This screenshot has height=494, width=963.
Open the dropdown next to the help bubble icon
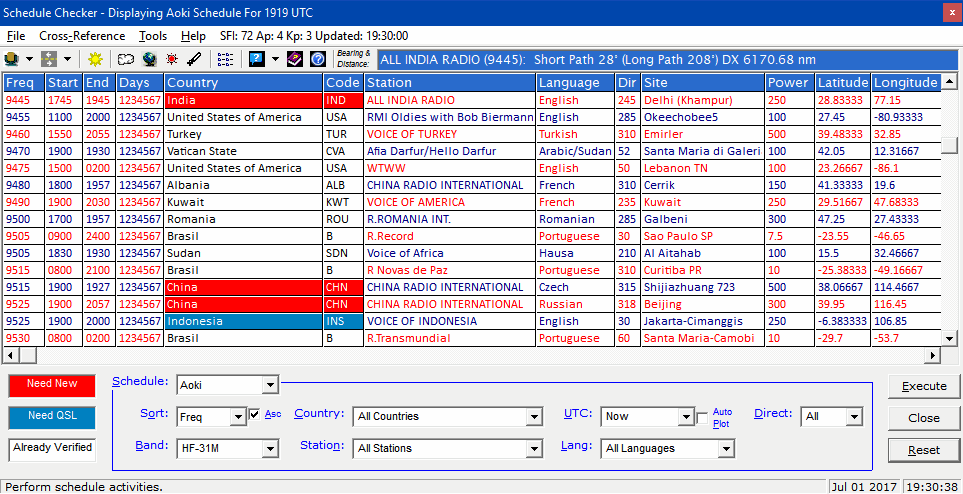coord(275,60)
